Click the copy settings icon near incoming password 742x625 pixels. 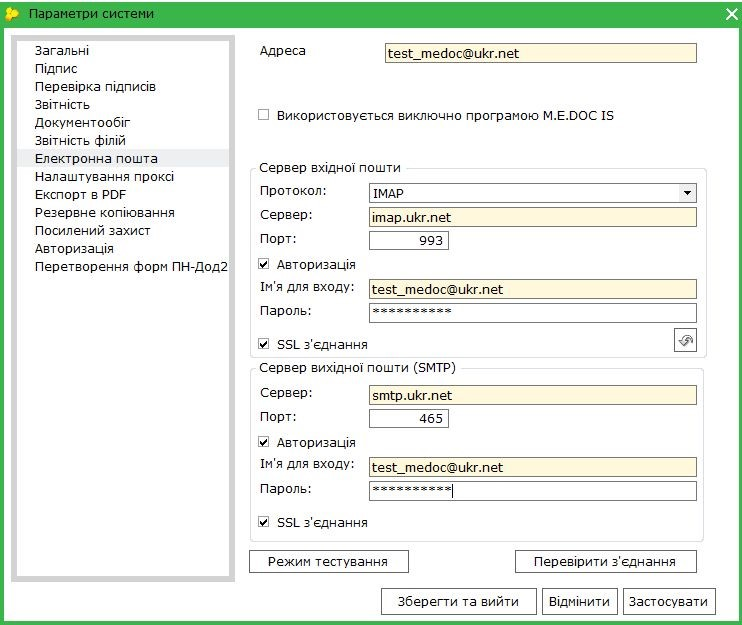(x=685, y=341)
